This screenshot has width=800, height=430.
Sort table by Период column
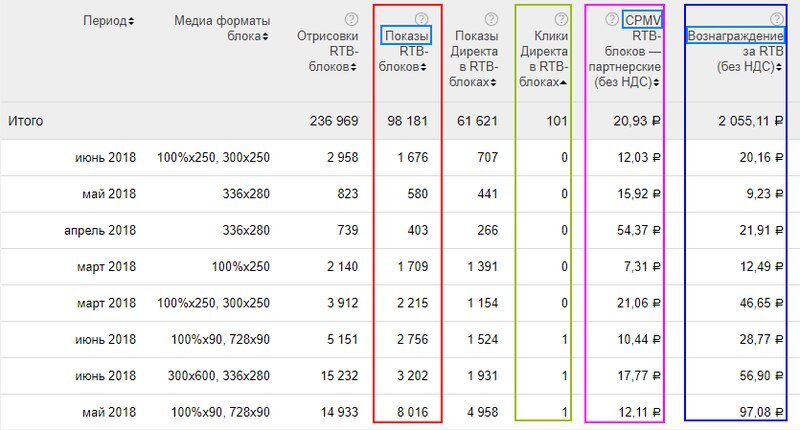[x=131, y=21]
